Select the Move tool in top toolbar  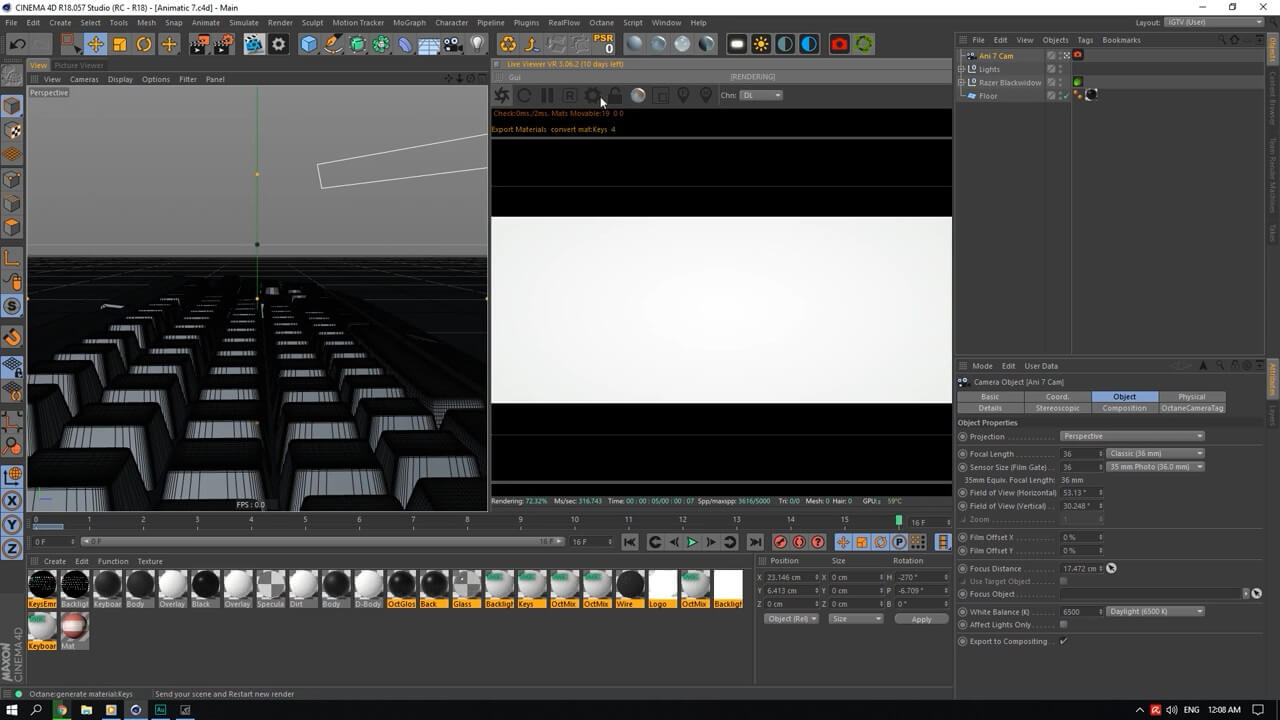95,44
